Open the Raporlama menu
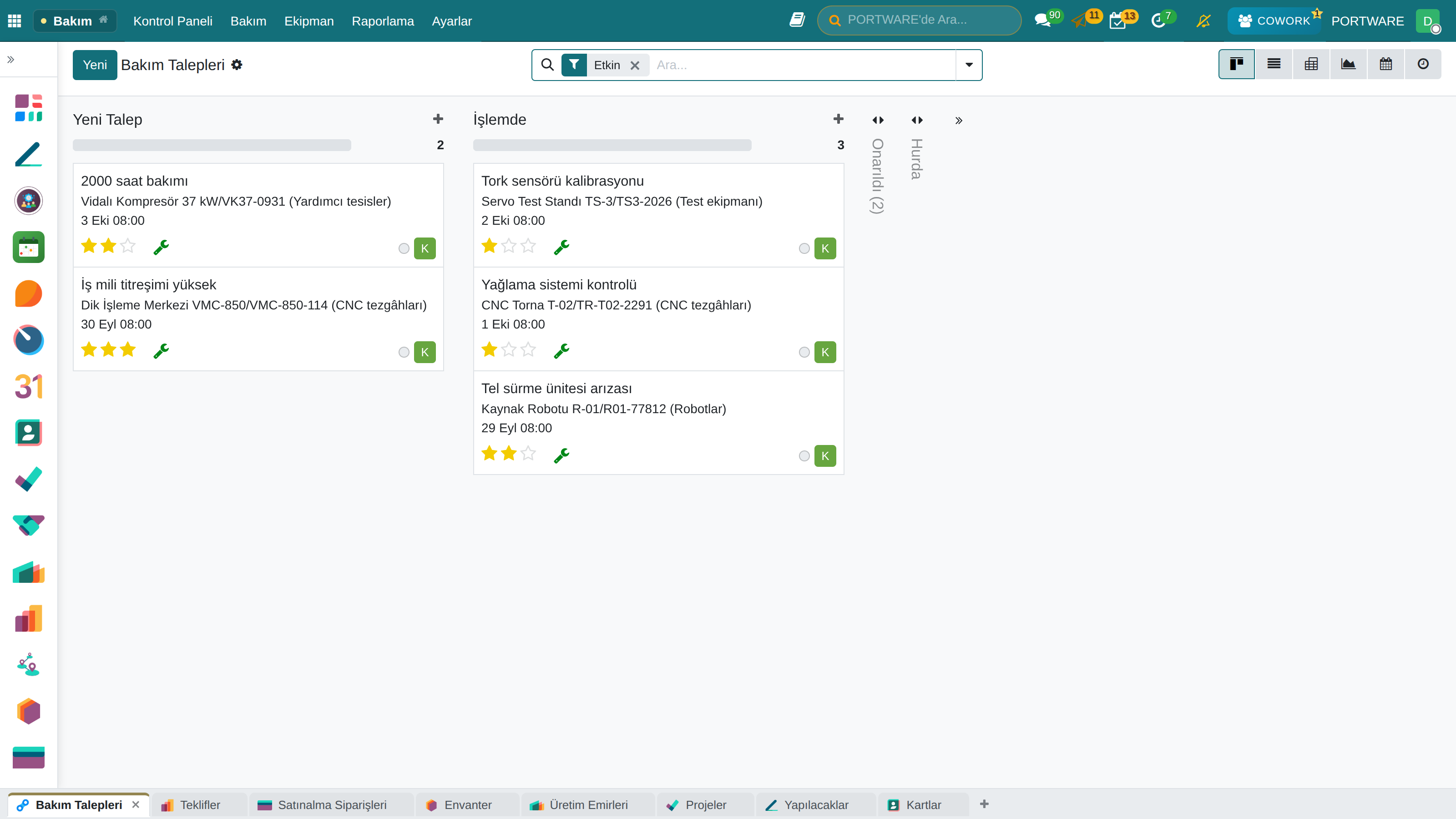 click(383, 21)
